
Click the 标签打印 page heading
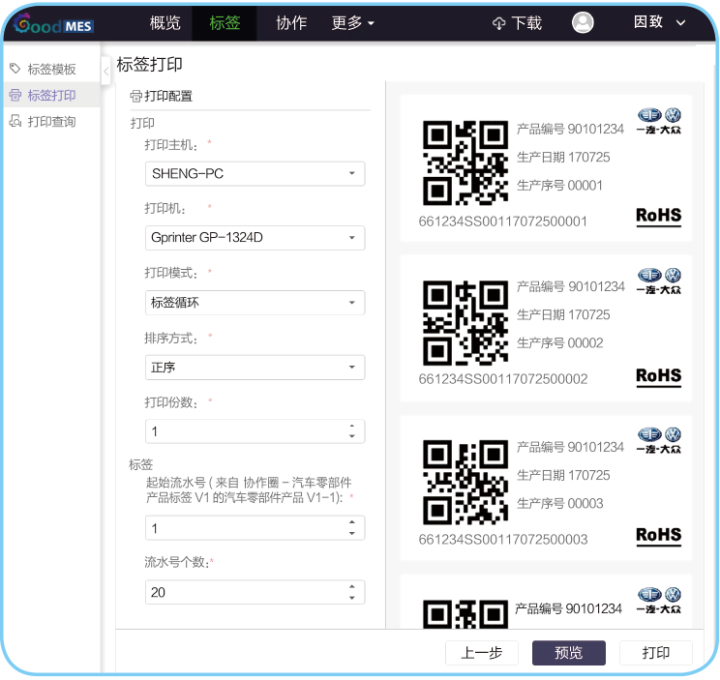coord(150,64)
